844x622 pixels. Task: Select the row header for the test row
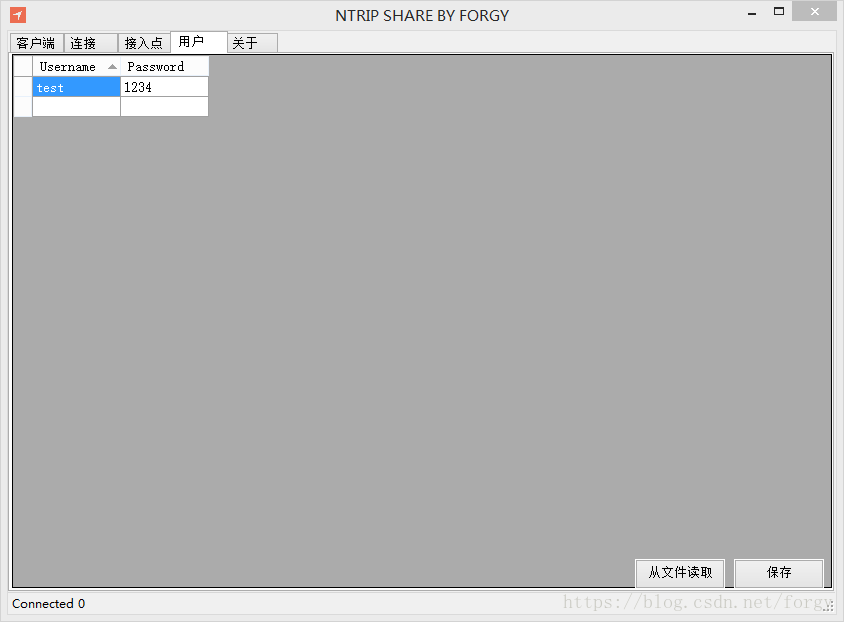click(23, 87)
